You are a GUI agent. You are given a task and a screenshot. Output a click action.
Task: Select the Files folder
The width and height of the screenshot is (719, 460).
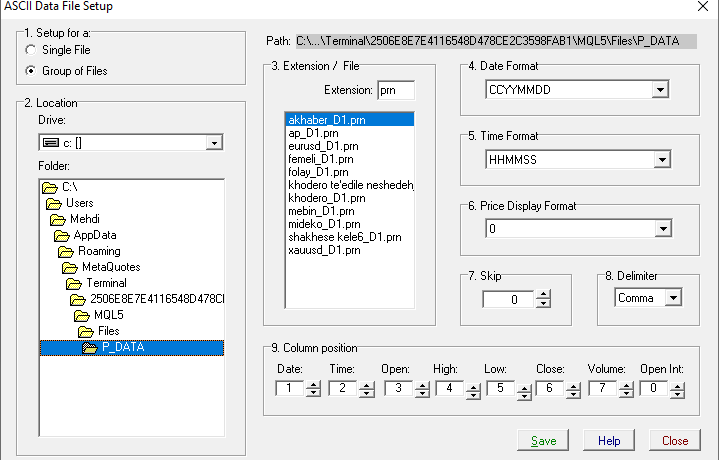[99, 332]
